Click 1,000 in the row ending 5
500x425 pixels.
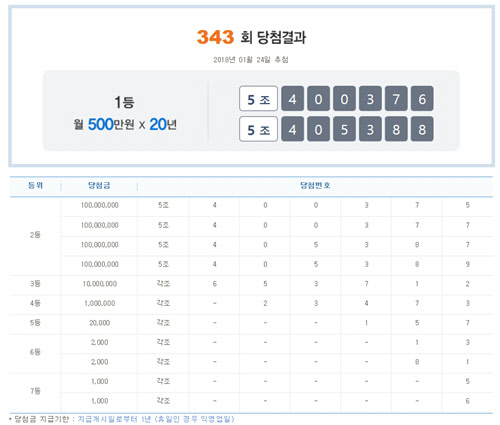click(x=100, y=381)
